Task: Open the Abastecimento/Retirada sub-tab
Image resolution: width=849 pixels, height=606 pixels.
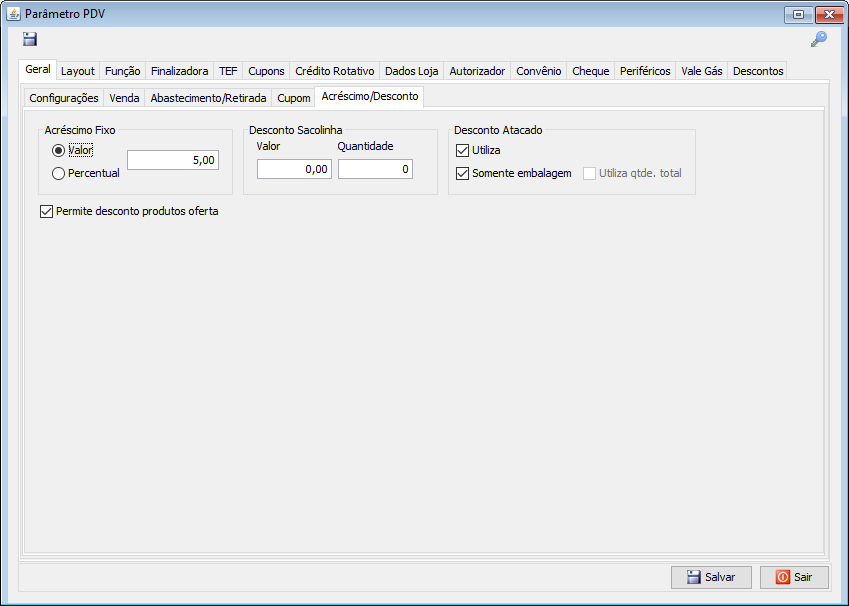Action: (208, 98)
